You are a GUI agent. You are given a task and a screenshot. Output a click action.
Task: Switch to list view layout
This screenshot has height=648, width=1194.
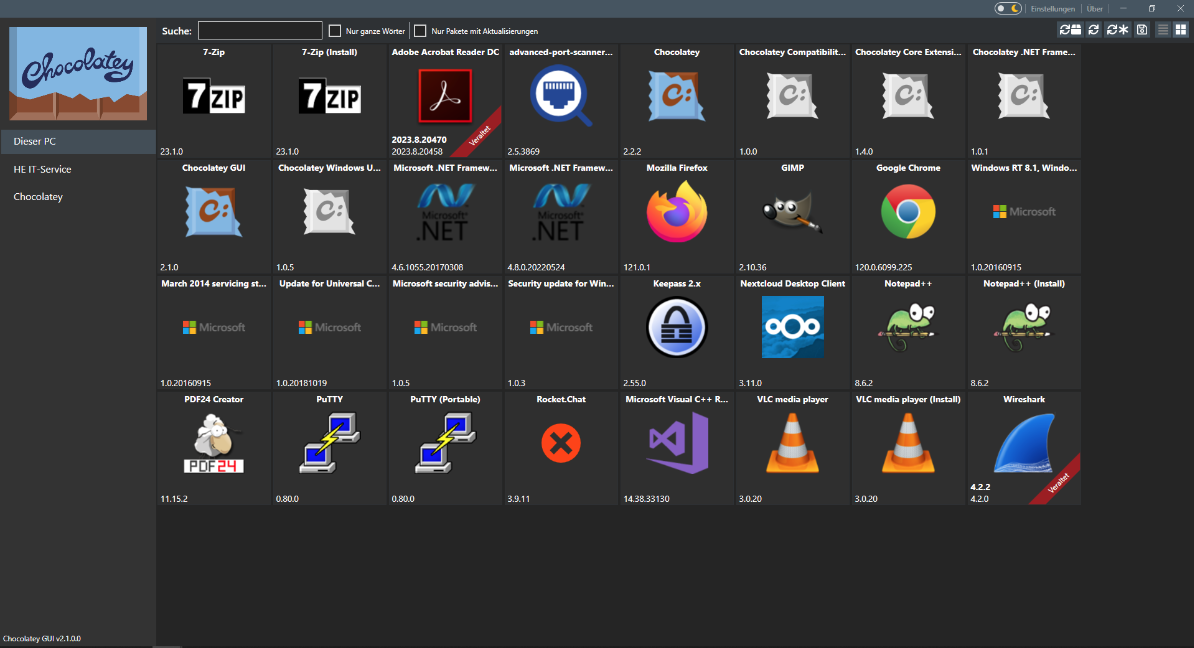point(1163,30)
